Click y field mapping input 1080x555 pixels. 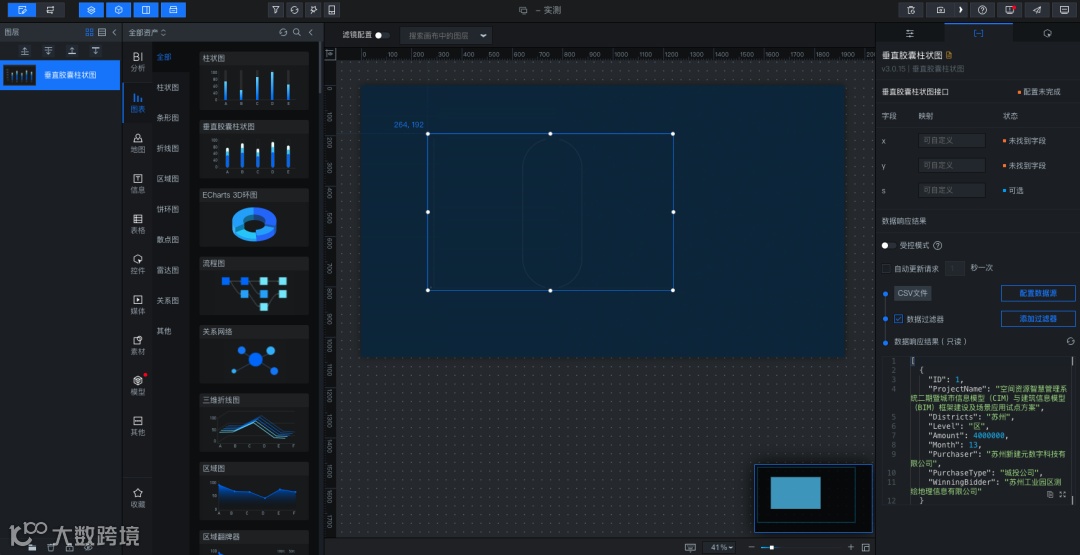coord(952,165)
